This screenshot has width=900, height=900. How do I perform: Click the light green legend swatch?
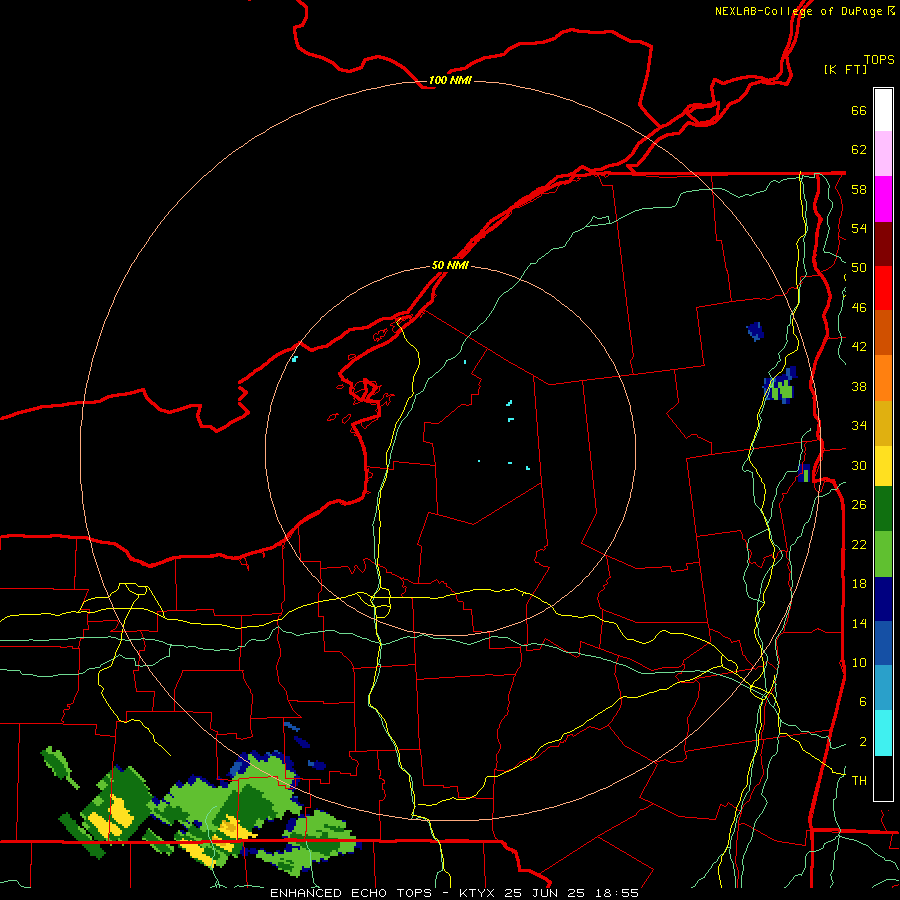pos(883,554)
